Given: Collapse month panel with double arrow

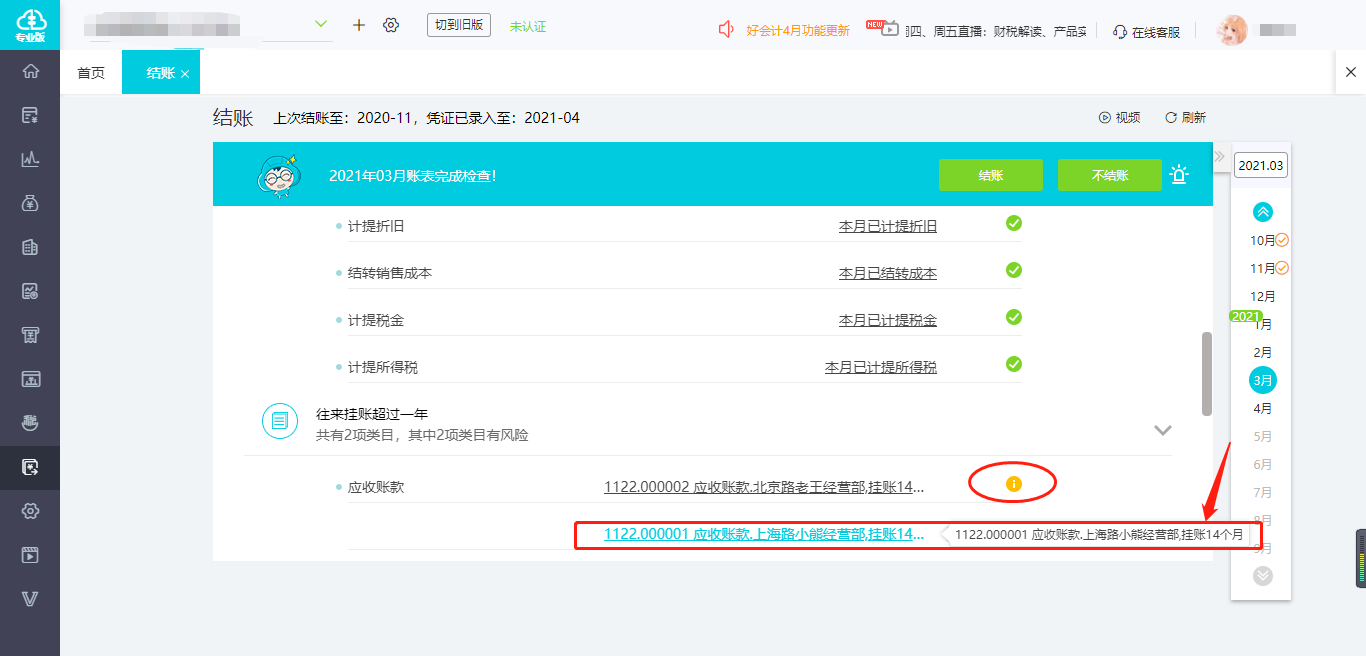Looking at the screenshot, I should click(x=1219, y=157).
